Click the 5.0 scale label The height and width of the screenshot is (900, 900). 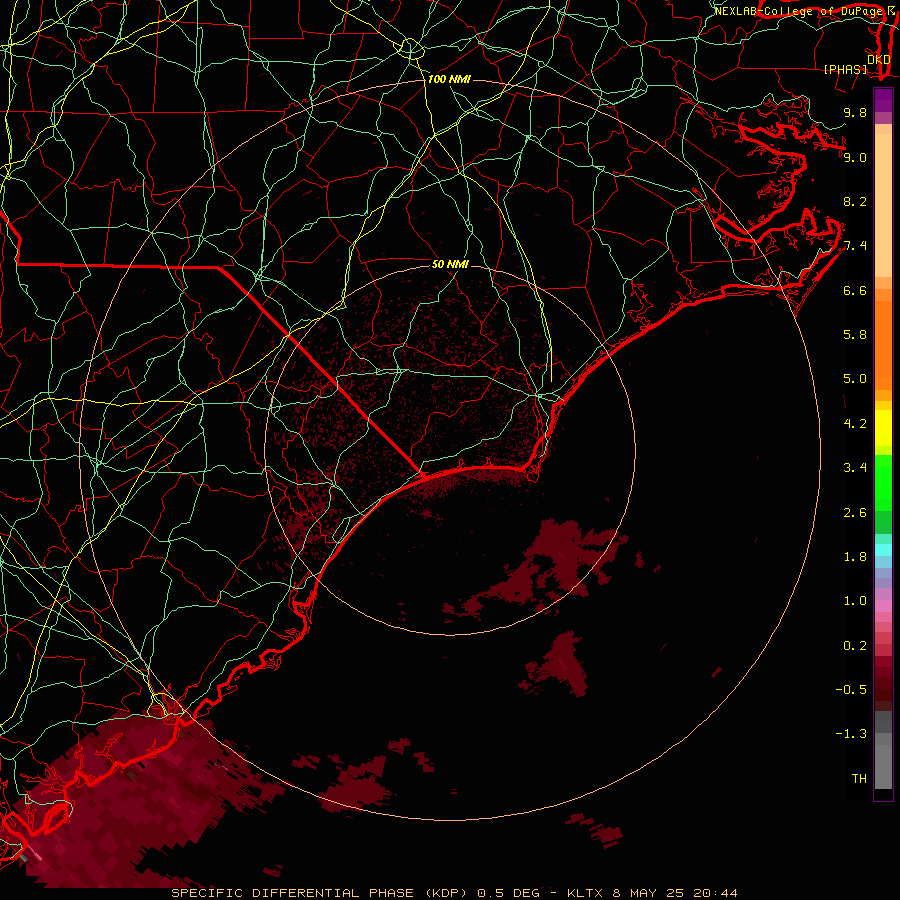855,379
